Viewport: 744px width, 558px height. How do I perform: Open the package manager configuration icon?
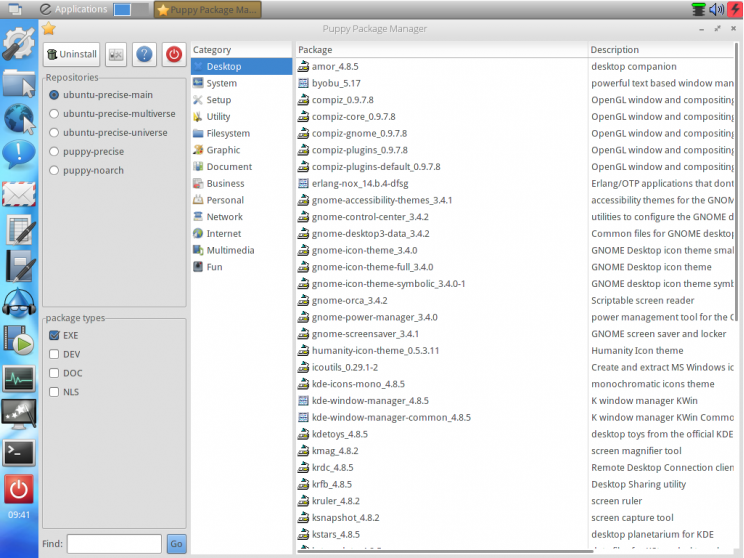click(116, 55)
